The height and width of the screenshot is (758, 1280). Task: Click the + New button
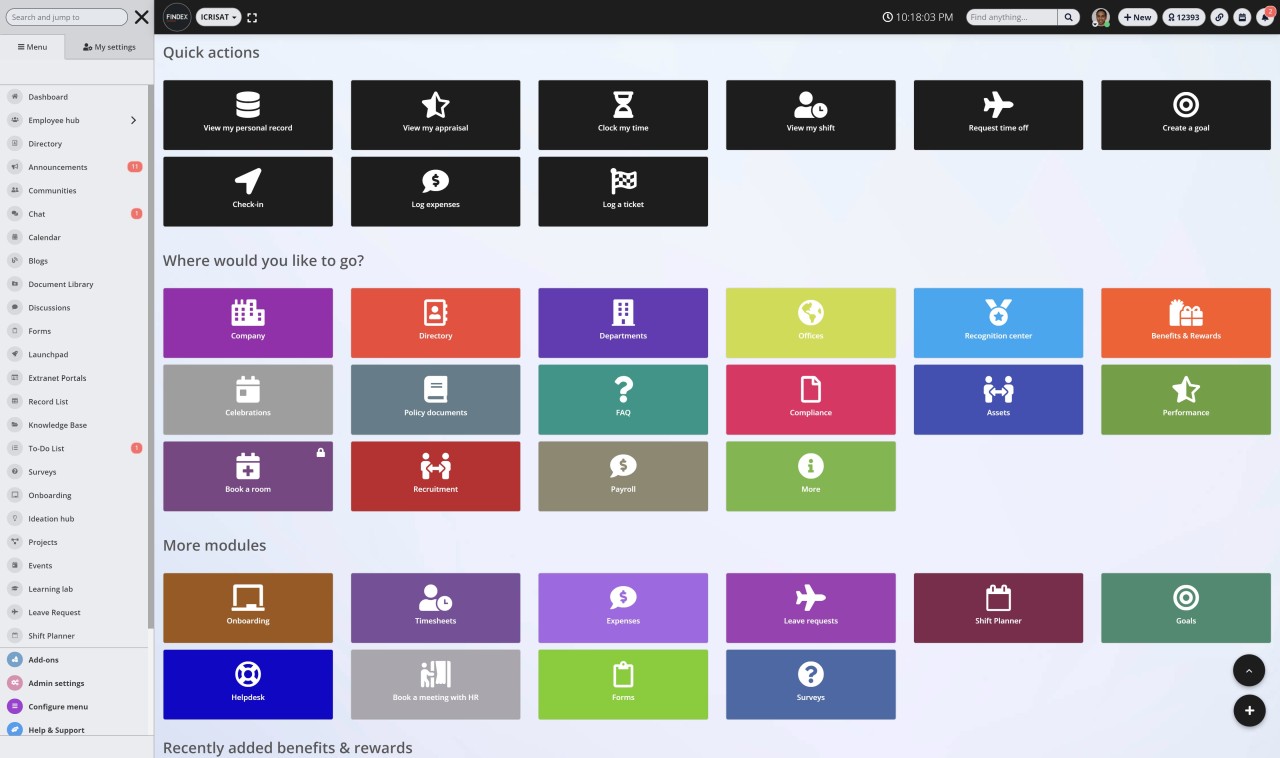point(1137,17)
